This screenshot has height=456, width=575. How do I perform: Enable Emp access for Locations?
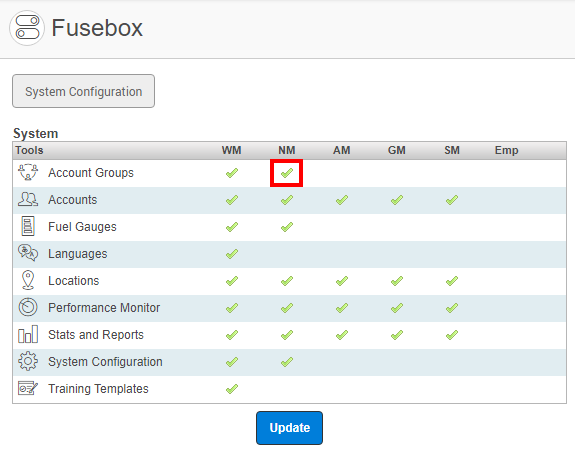tap(507, 281)
